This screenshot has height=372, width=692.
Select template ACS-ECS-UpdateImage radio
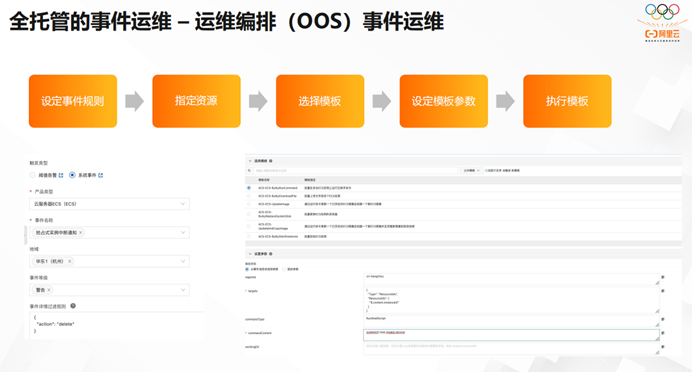tap(249, 204)
